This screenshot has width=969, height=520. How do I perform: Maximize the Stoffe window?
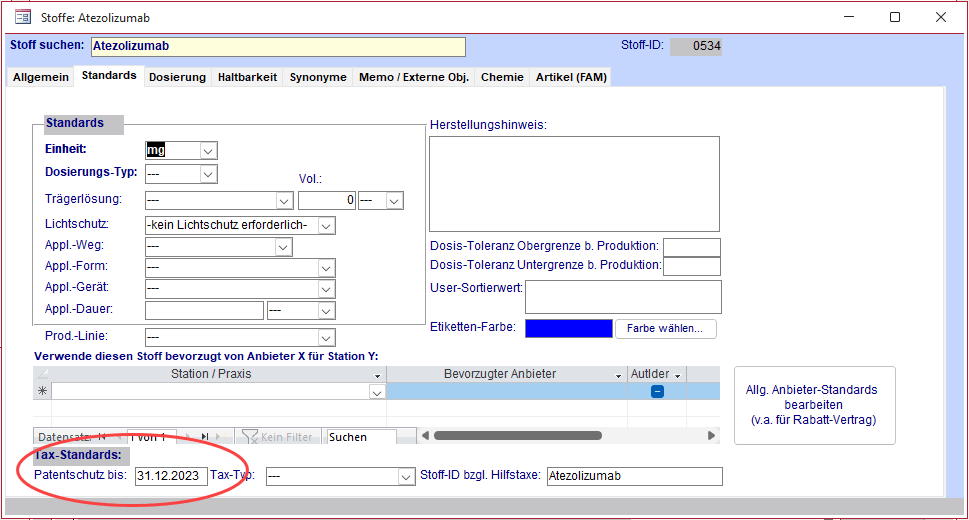click(895, 17)
